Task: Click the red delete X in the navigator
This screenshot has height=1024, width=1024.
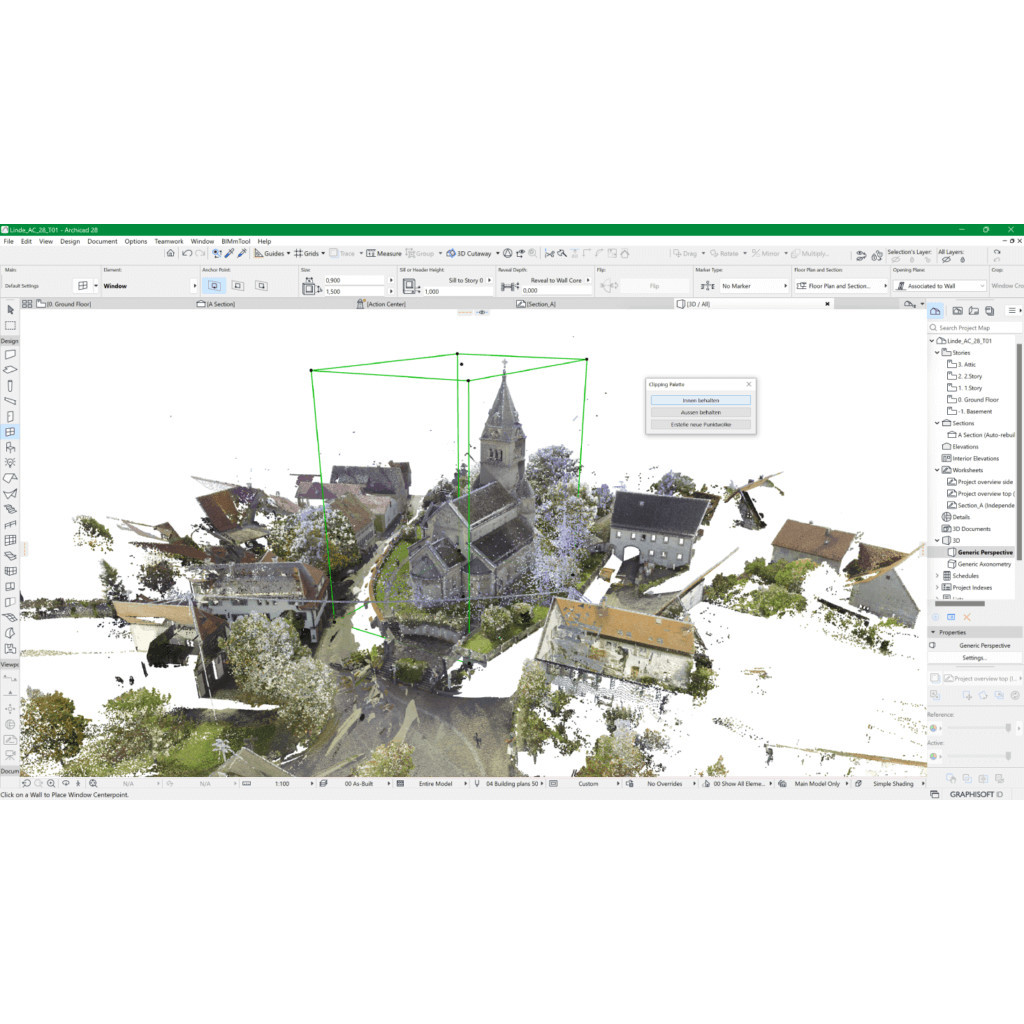Action: coord(967,617)
